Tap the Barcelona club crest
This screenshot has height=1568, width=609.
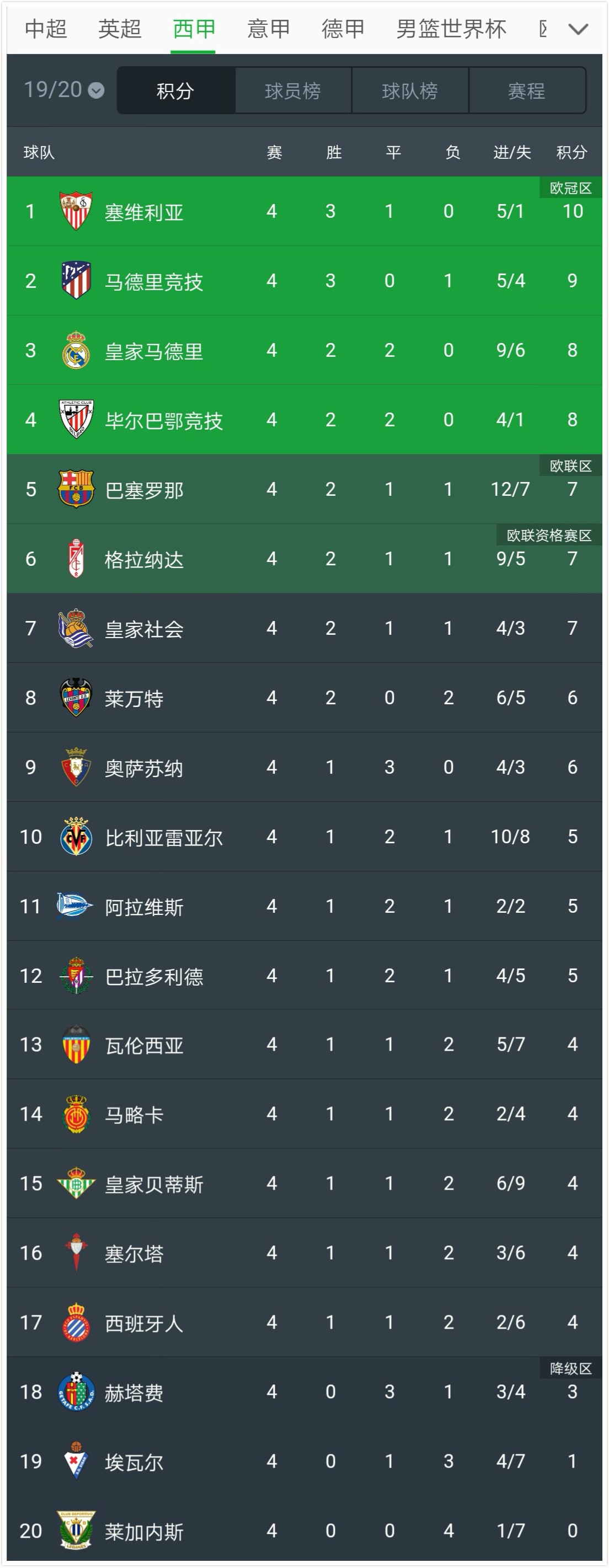click(76, 489)
